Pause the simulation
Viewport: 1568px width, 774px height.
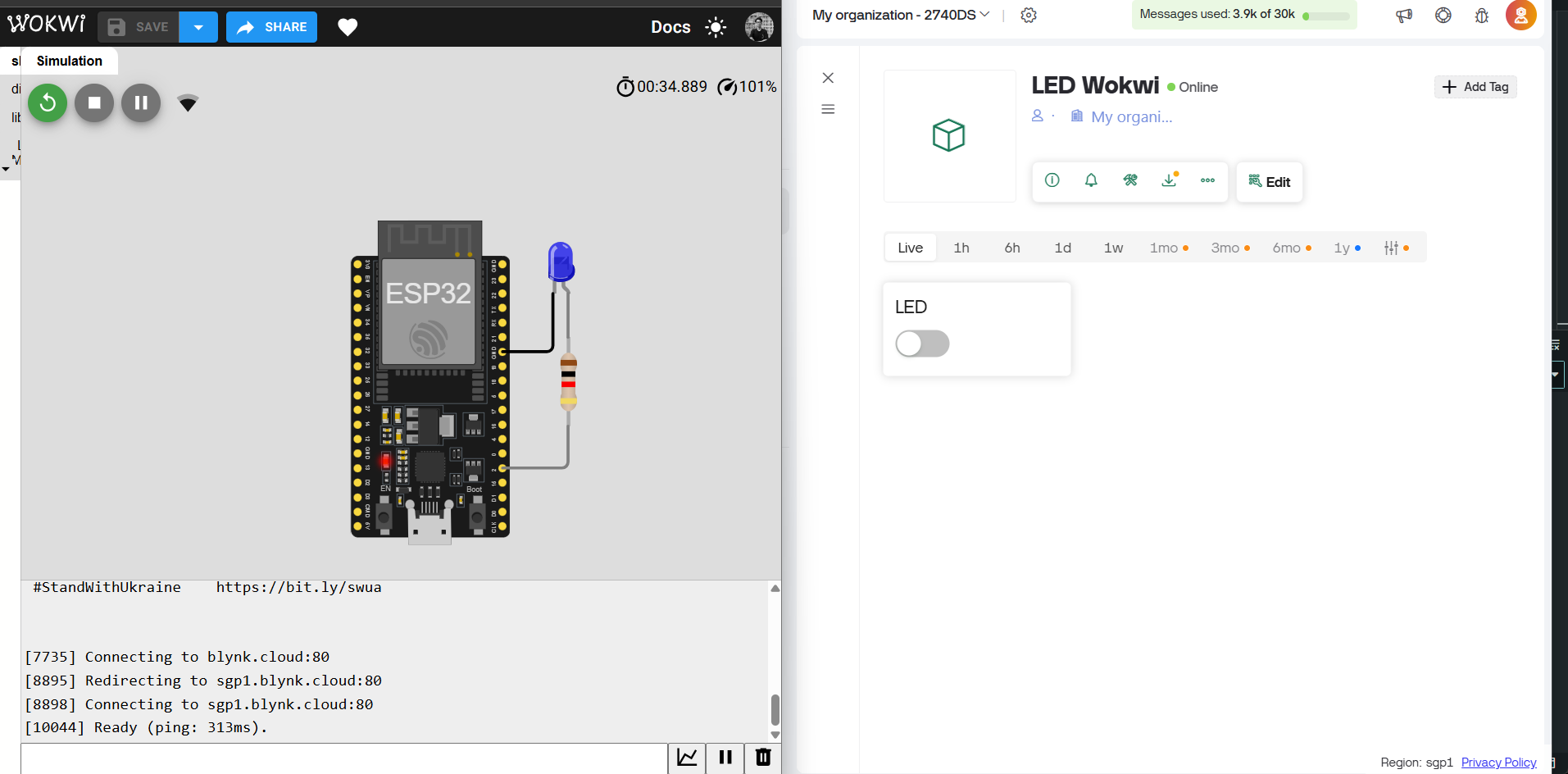pyautogui.click(x=141, y=103)
